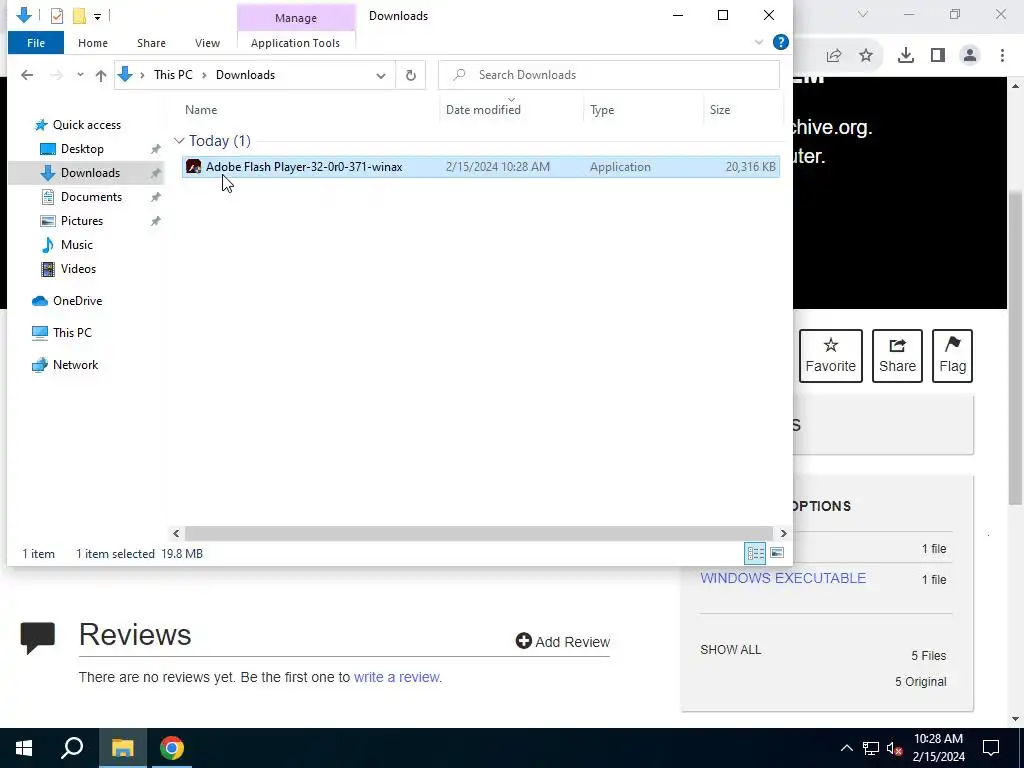Open Pictures in the navigation pane
Viewport: 1024px width, 768px height.
tap(82, 221)
